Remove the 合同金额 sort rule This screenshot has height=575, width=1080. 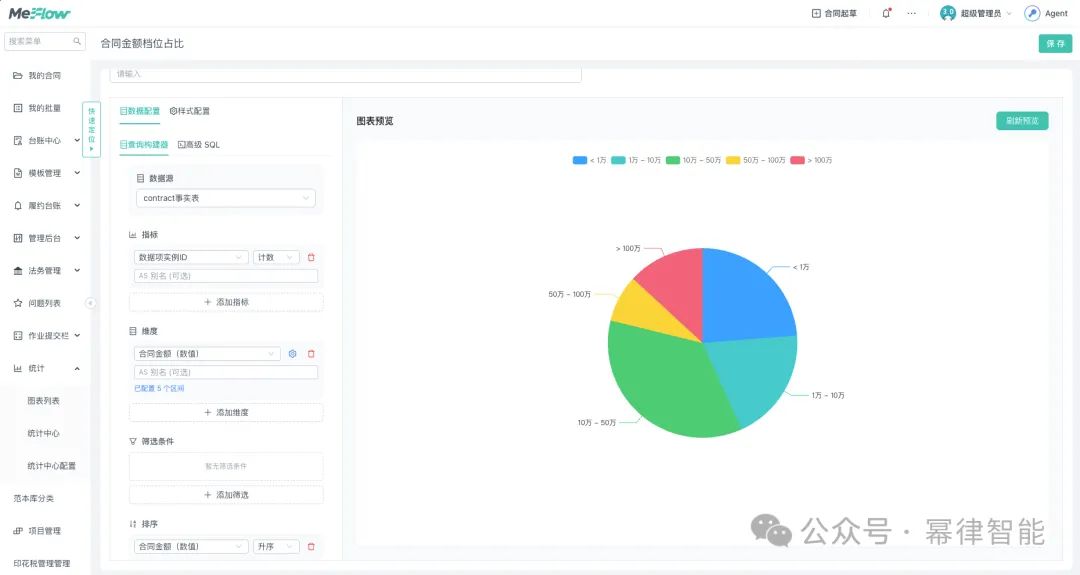point(311,547)
